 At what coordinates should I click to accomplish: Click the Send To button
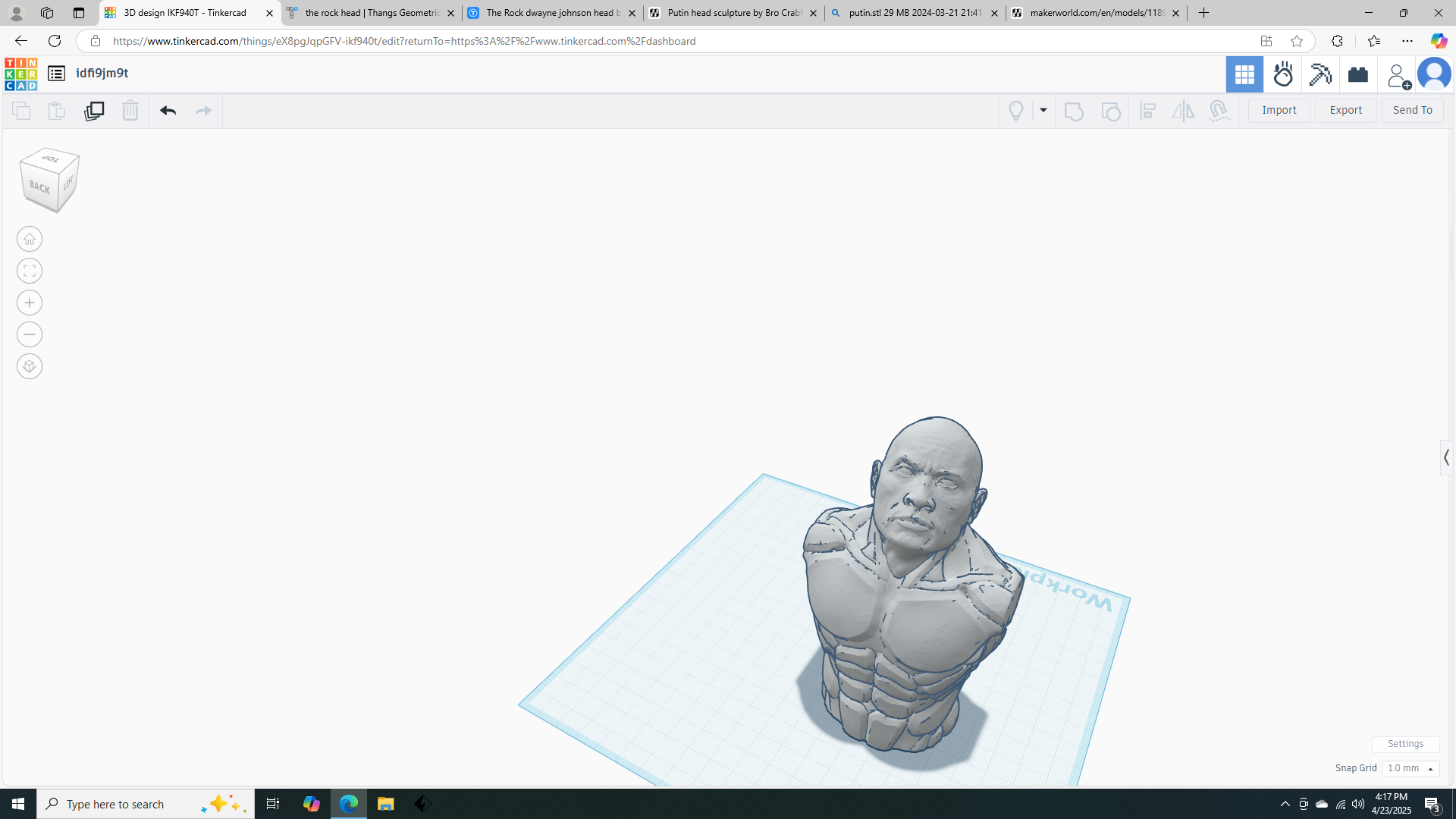pos(1413,111)
